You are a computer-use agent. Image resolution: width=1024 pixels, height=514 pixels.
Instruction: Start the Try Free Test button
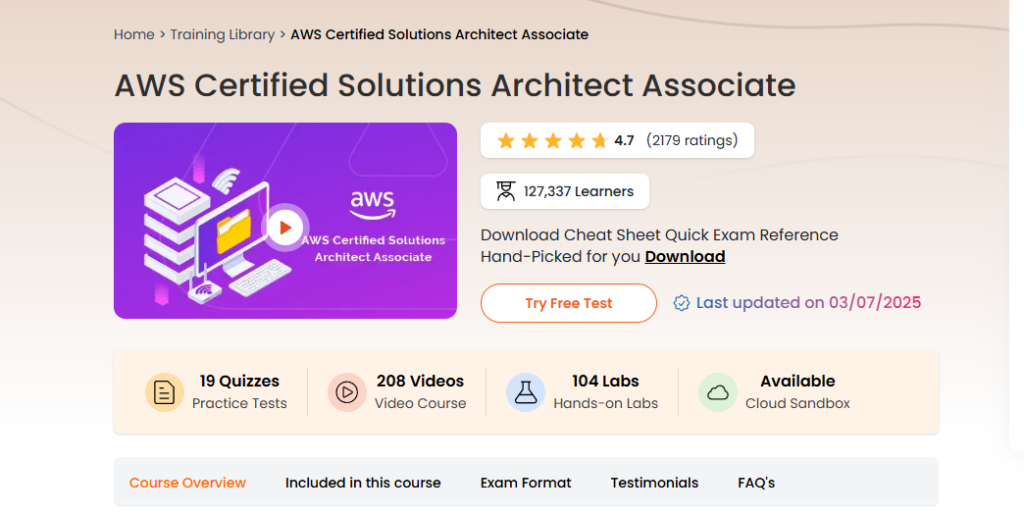(569, 303)
